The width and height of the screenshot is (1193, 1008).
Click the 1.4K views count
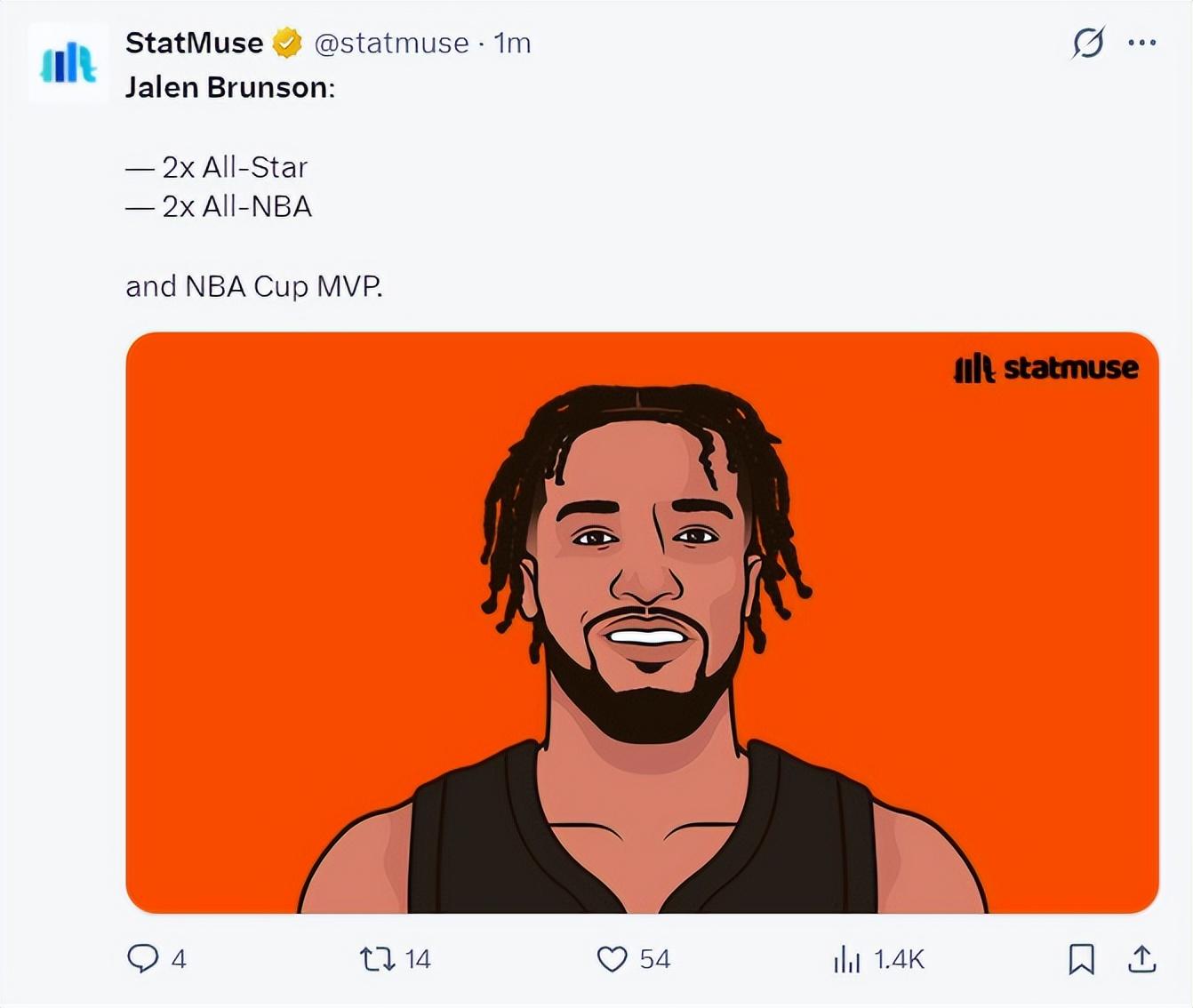point(899,959)
